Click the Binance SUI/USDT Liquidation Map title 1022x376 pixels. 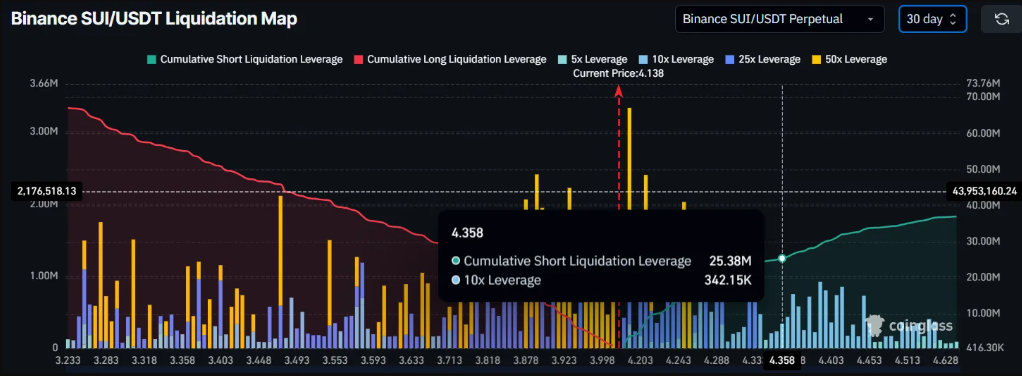(154, 19)
